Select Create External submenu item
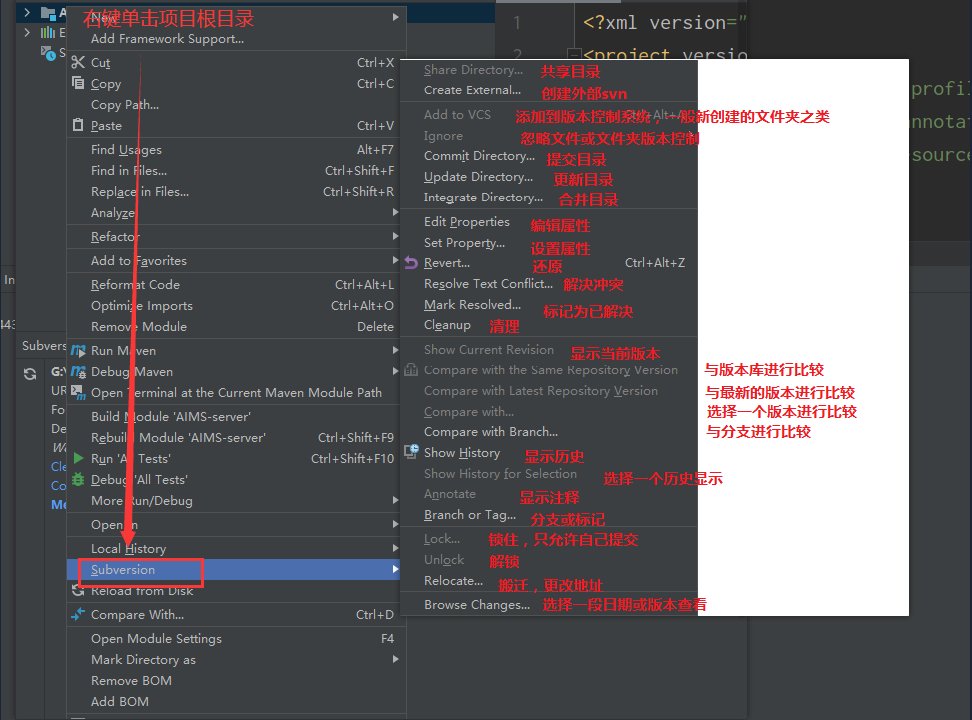The image size is (972, 720). click(x=472, y=90)
